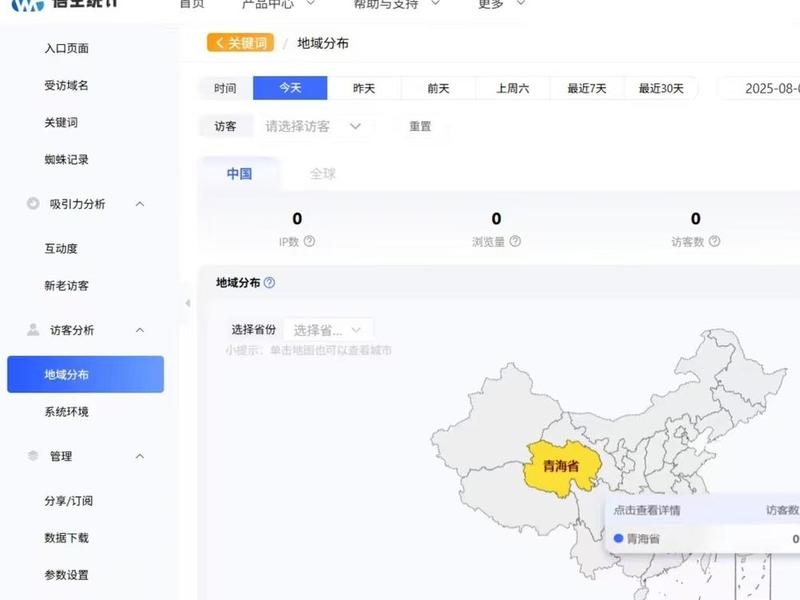Open 系统环境 in the sidebar
The height and width of the screenshot is (600, 800).
(66, 412)
